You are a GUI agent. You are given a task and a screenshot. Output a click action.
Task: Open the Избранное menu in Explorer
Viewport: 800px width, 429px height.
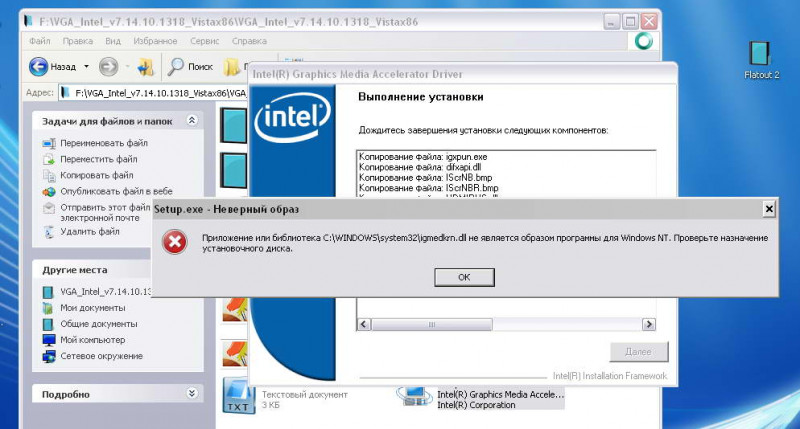pos(155,41)
